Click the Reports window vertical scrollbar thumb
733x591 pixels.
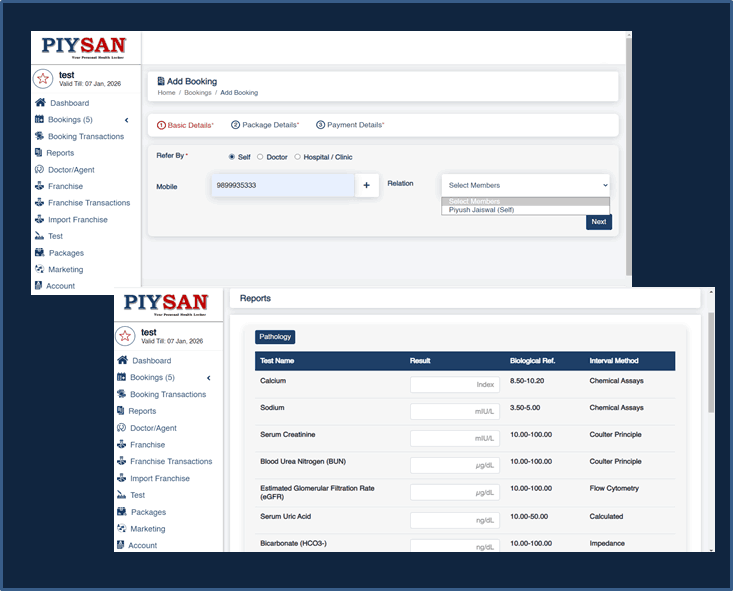click(x=711, y=362)
